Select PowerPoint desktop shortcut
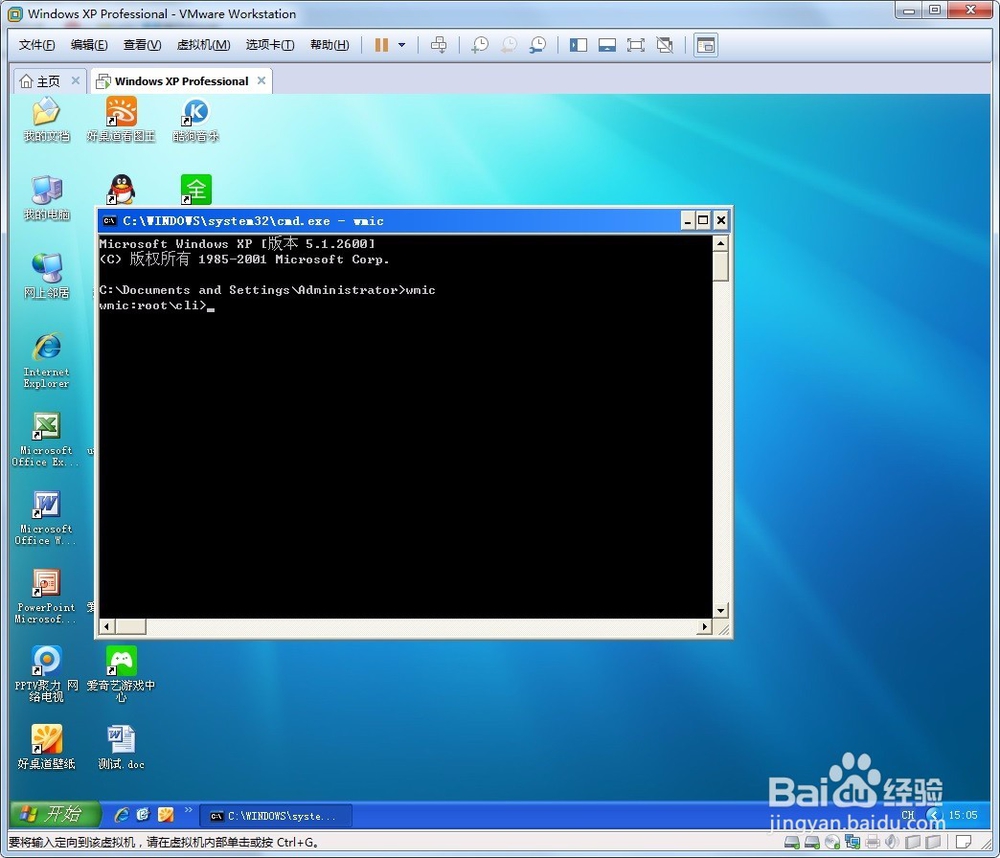The width and height of the screenshot is (1000, 858). click(46, 596)
